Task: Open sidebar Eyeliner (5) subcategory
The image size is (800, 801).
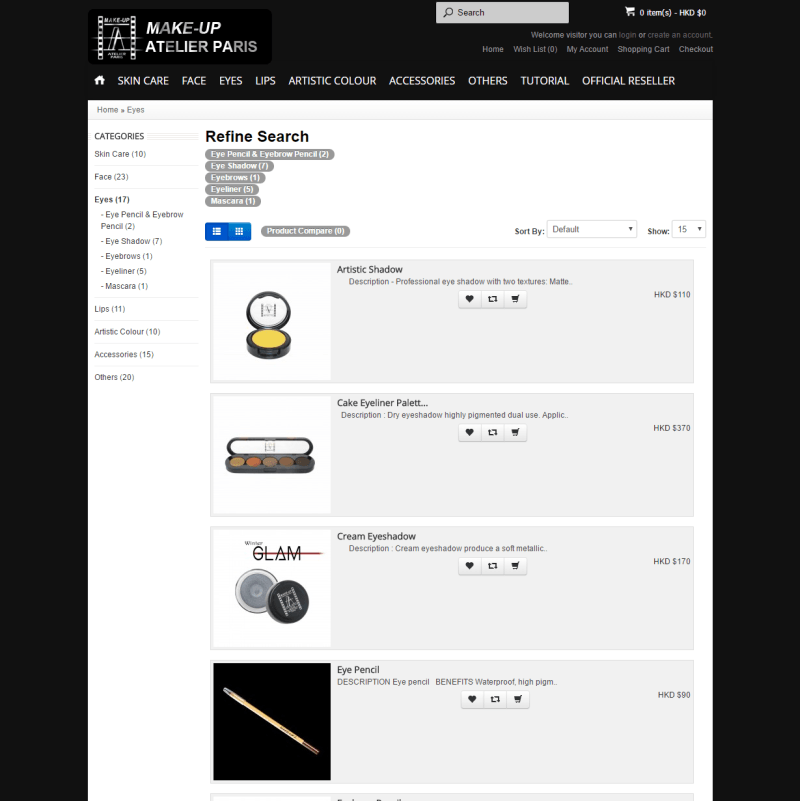Action: [124, 271]
